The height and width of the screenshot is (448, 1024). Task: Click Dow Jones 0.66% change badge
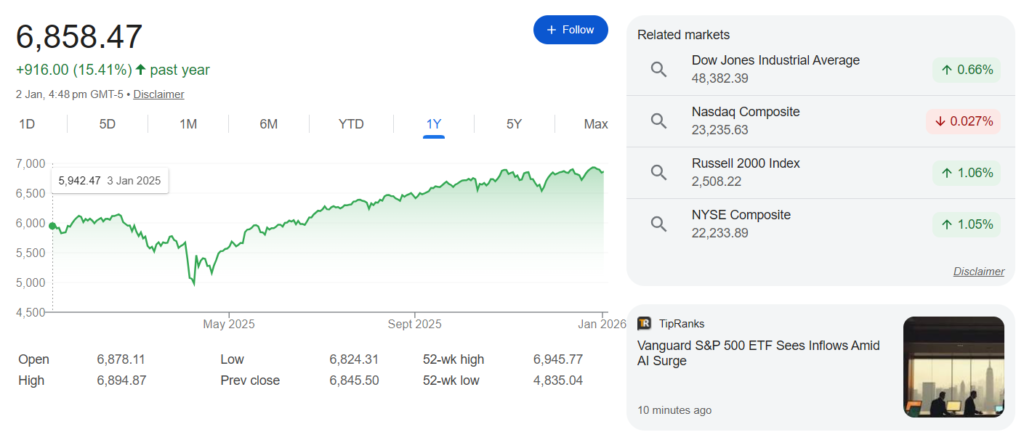coord(967,70)
